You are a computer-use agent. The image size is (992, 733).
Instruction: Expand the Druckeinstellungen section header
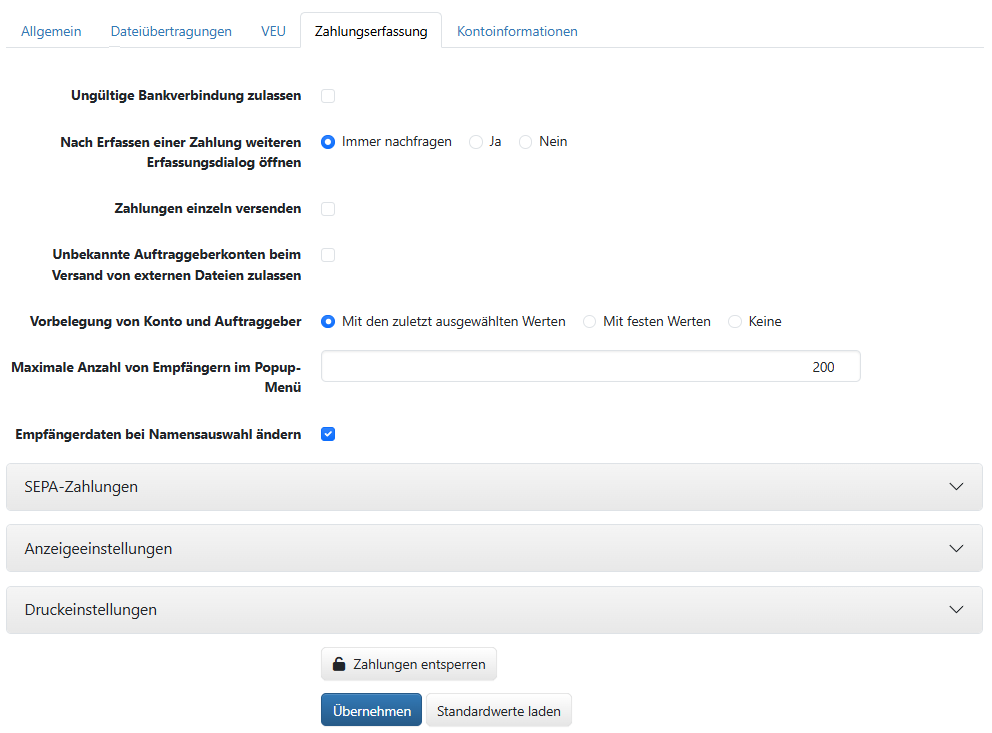pyautogui.click(x=494, y=610)
